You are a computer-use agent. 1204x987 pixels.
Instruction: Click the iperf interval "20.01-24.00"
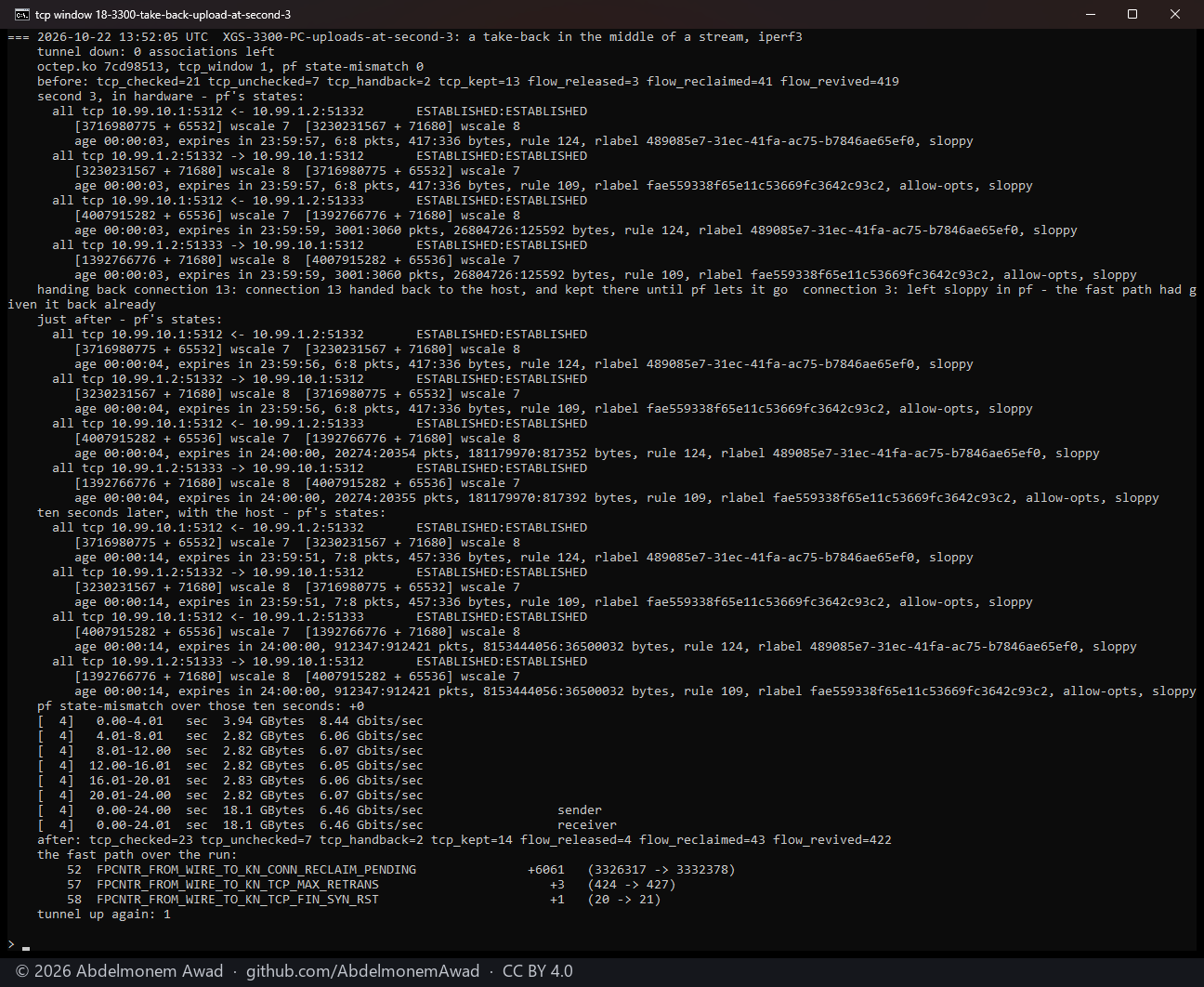click(x=130, y=796)
